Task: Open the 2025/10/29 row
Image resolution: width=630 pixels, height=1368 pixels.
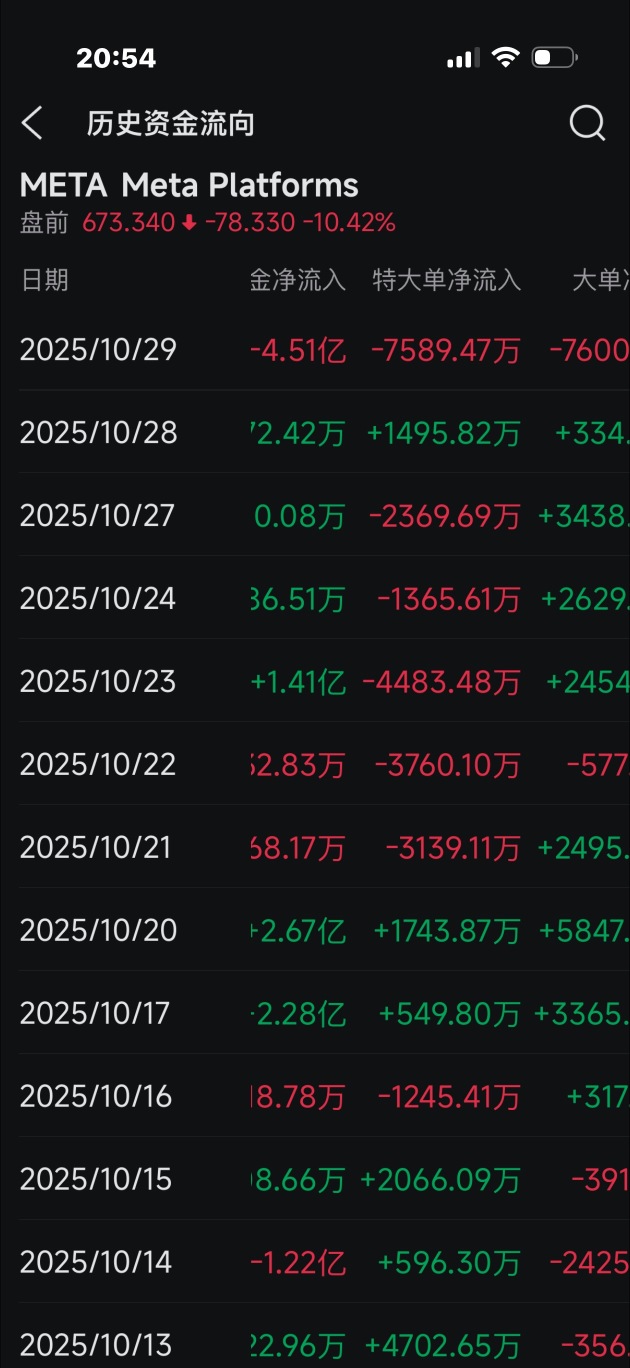Action: pyautogui.click(x=98, y=350)
